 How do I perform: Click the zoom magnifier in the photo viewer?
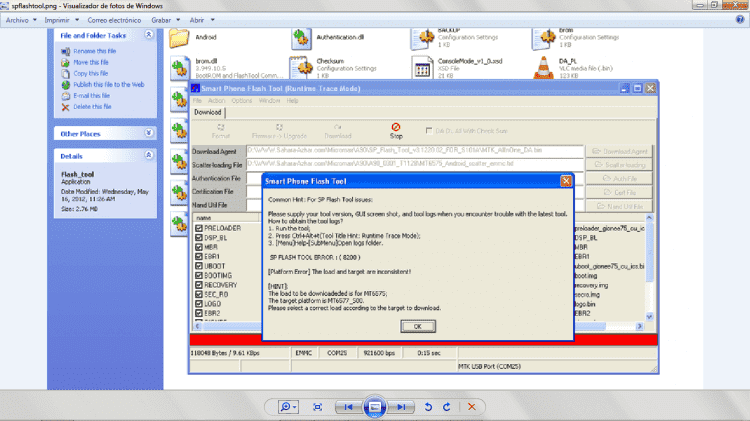coord(285,407)
